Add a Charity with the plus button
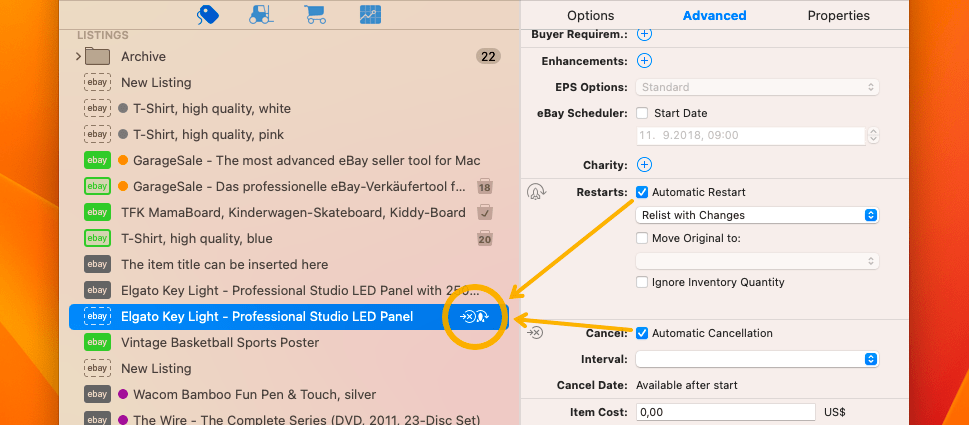 [644, 165]
